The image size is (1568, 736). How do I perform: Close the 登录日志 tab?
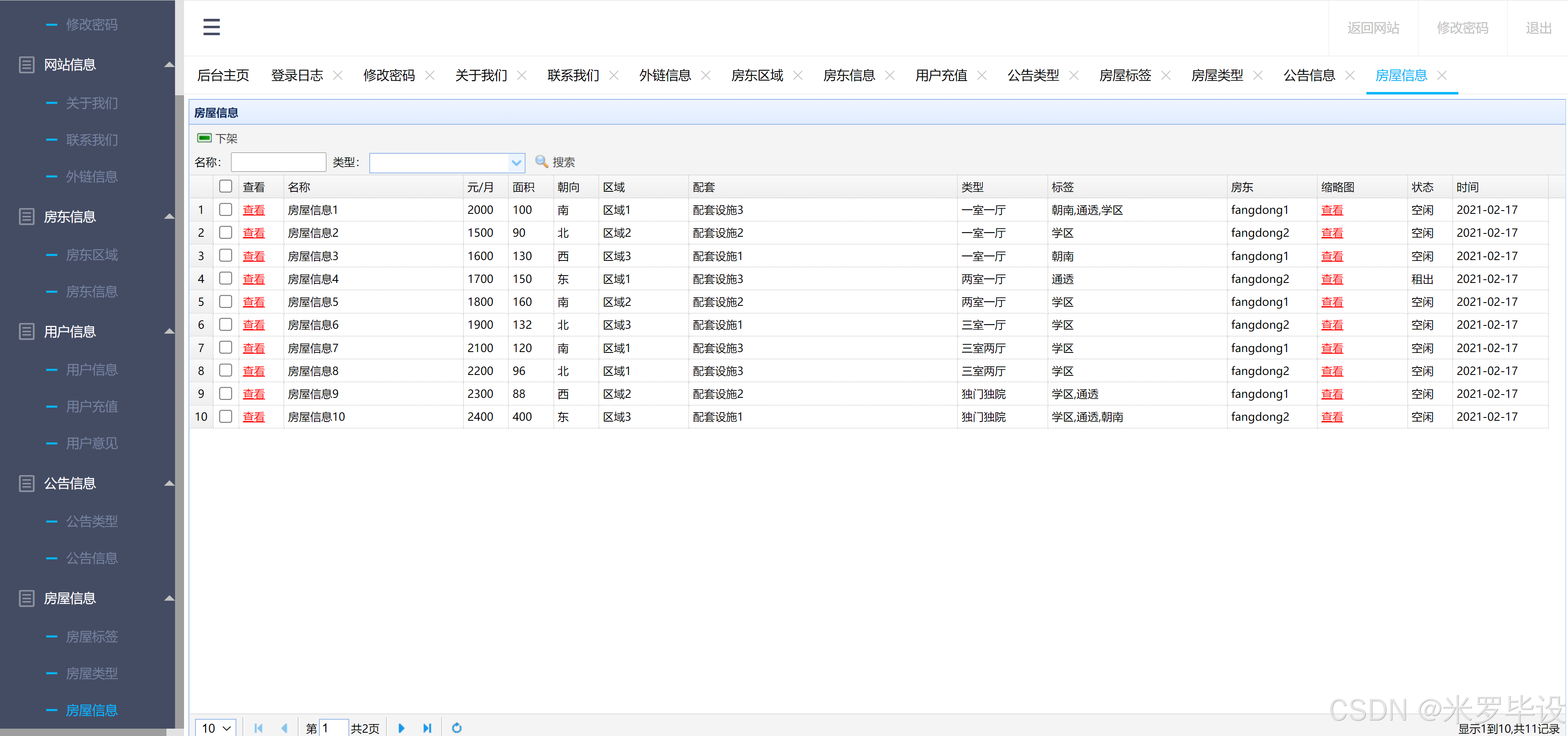pyautogui.click(x=338, y=76)
